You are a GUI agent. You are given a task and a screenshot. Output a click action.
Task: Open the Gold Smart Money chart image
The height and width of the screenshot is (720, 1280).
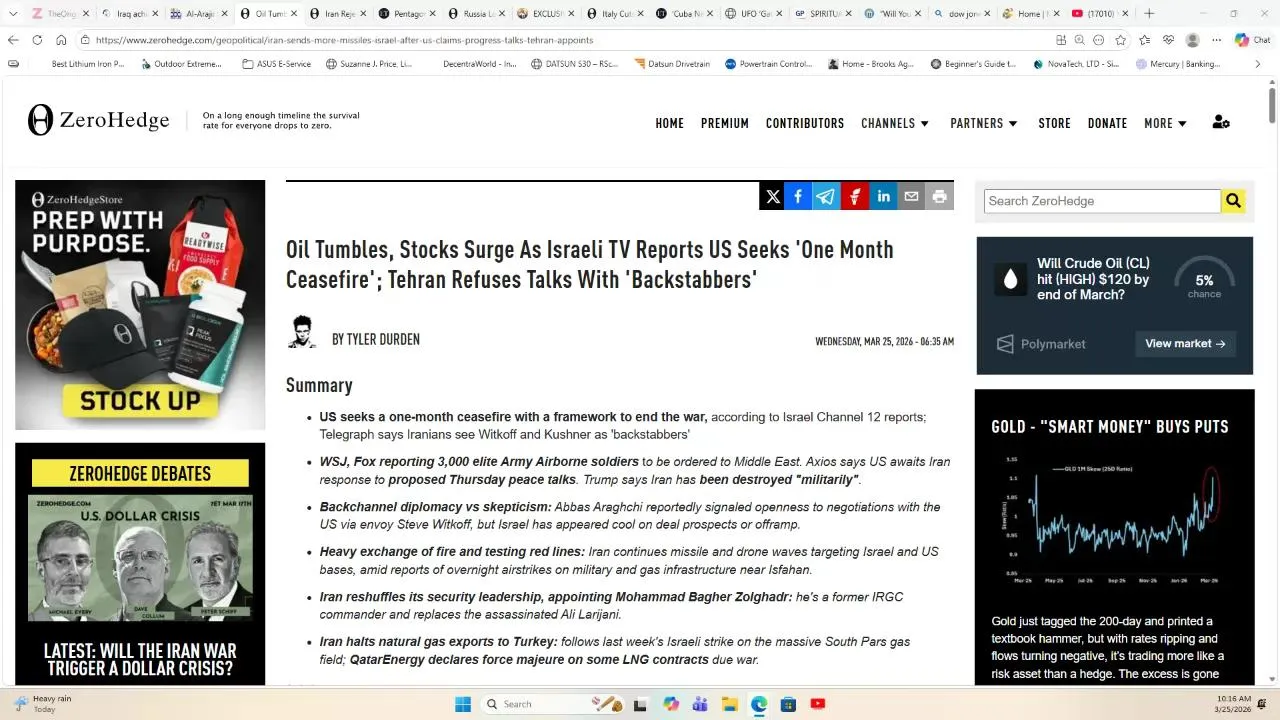pyautogui.click(x=1114, y=520)
